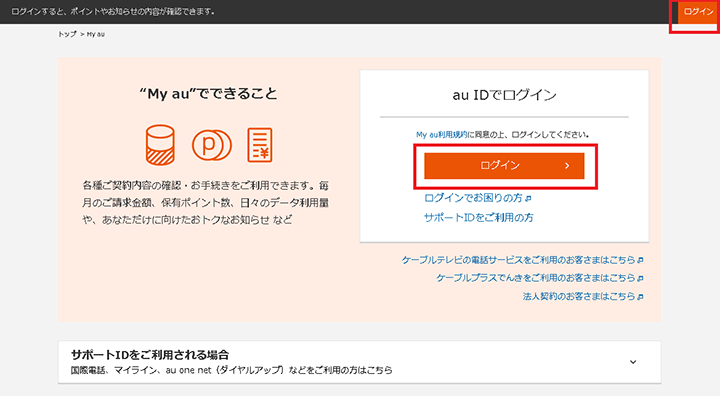
Task: Open the ケーブルプラスでんき customer link
Action: (x=540, y=278)
